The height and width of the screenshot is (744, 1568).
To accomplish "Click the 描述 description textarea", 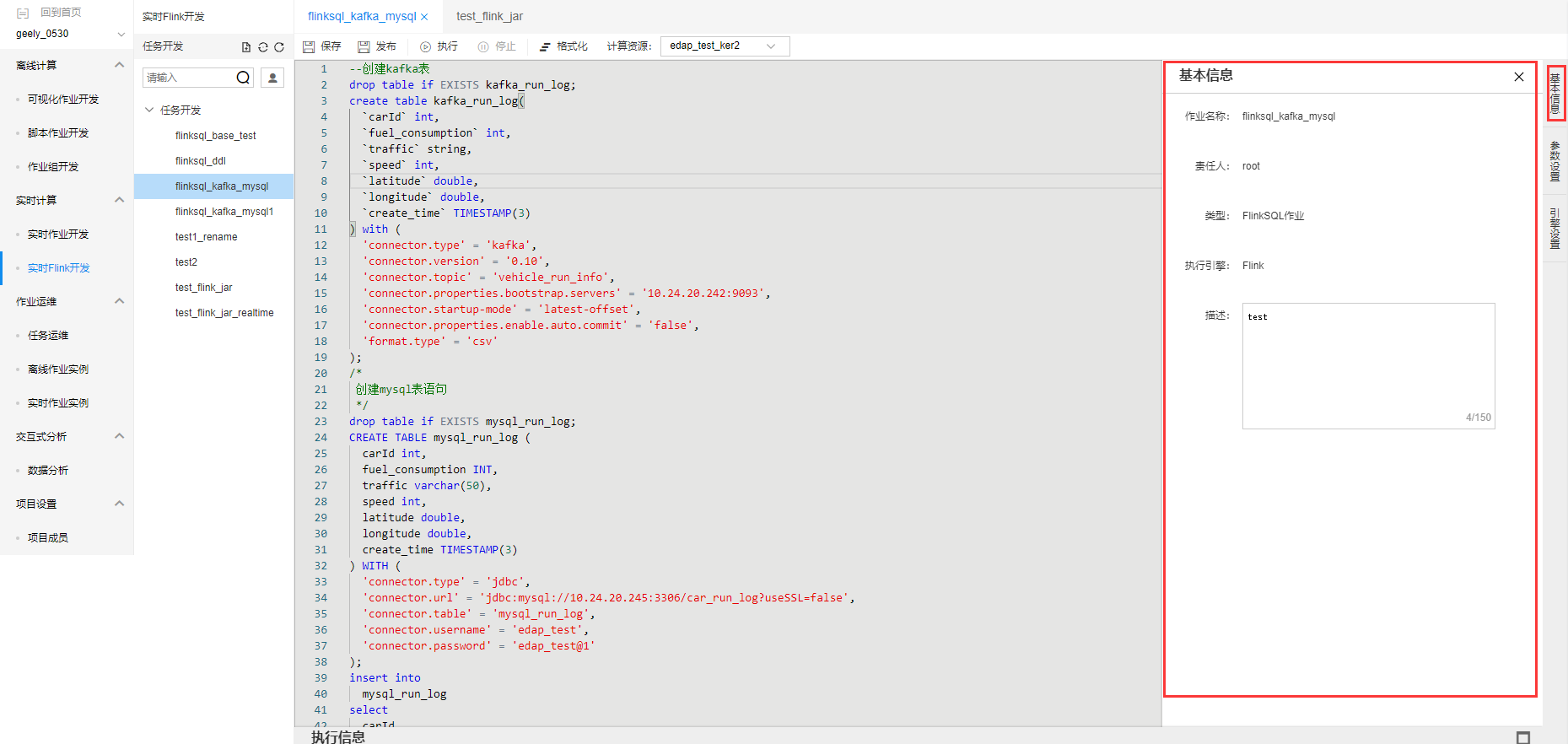I will click(1368, 366).
